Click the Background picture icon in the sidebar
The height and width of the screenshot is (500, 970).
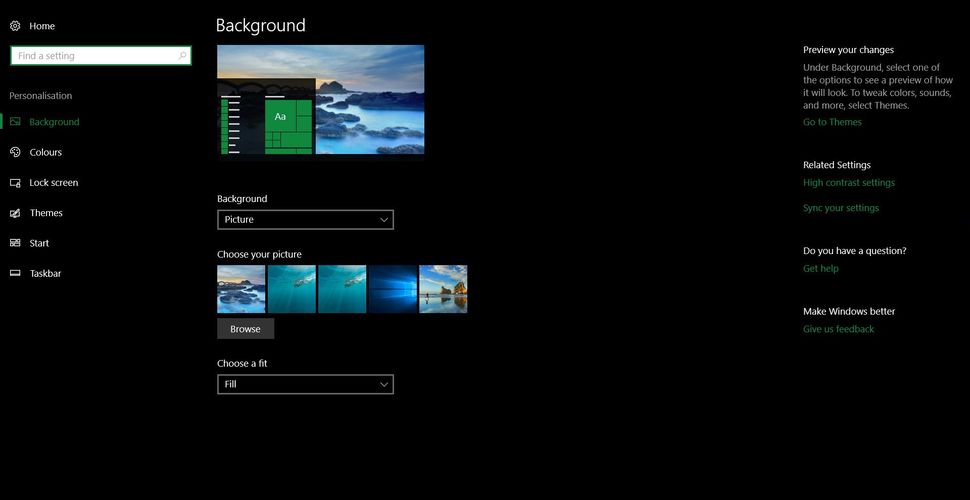pyautogui.click(x=15, y=122)
